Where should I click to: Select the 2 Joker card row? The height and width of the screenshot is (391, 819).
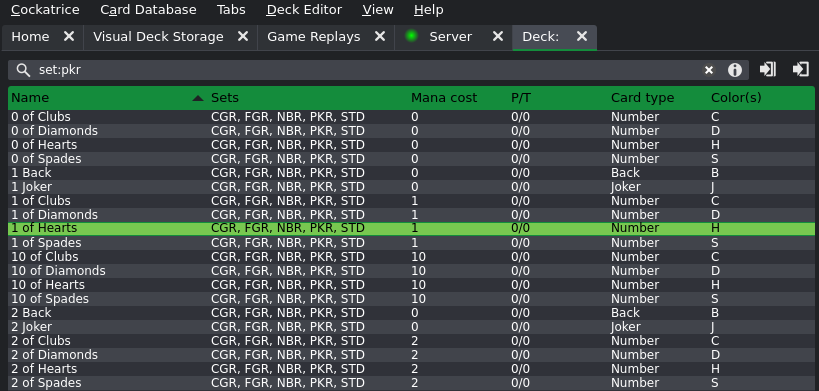[x=411, y=327]
